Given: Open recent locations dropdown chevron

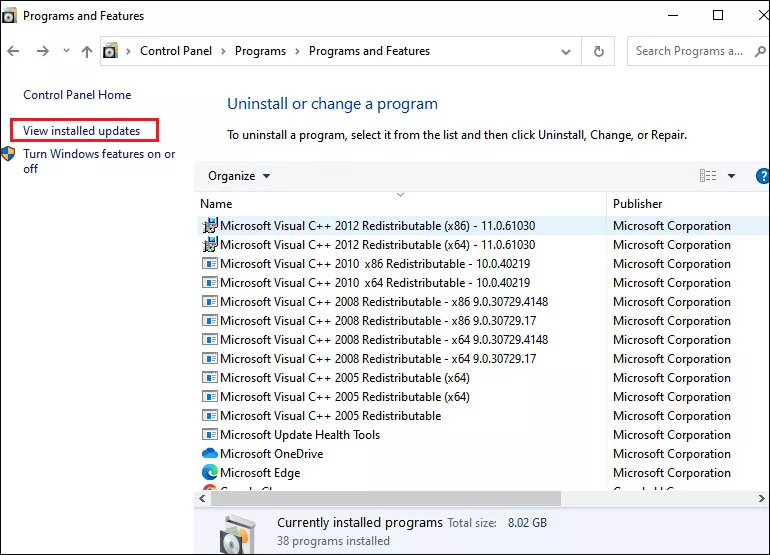Looking at the screenshot, I should pyautogui.click(x=66, y=51).
